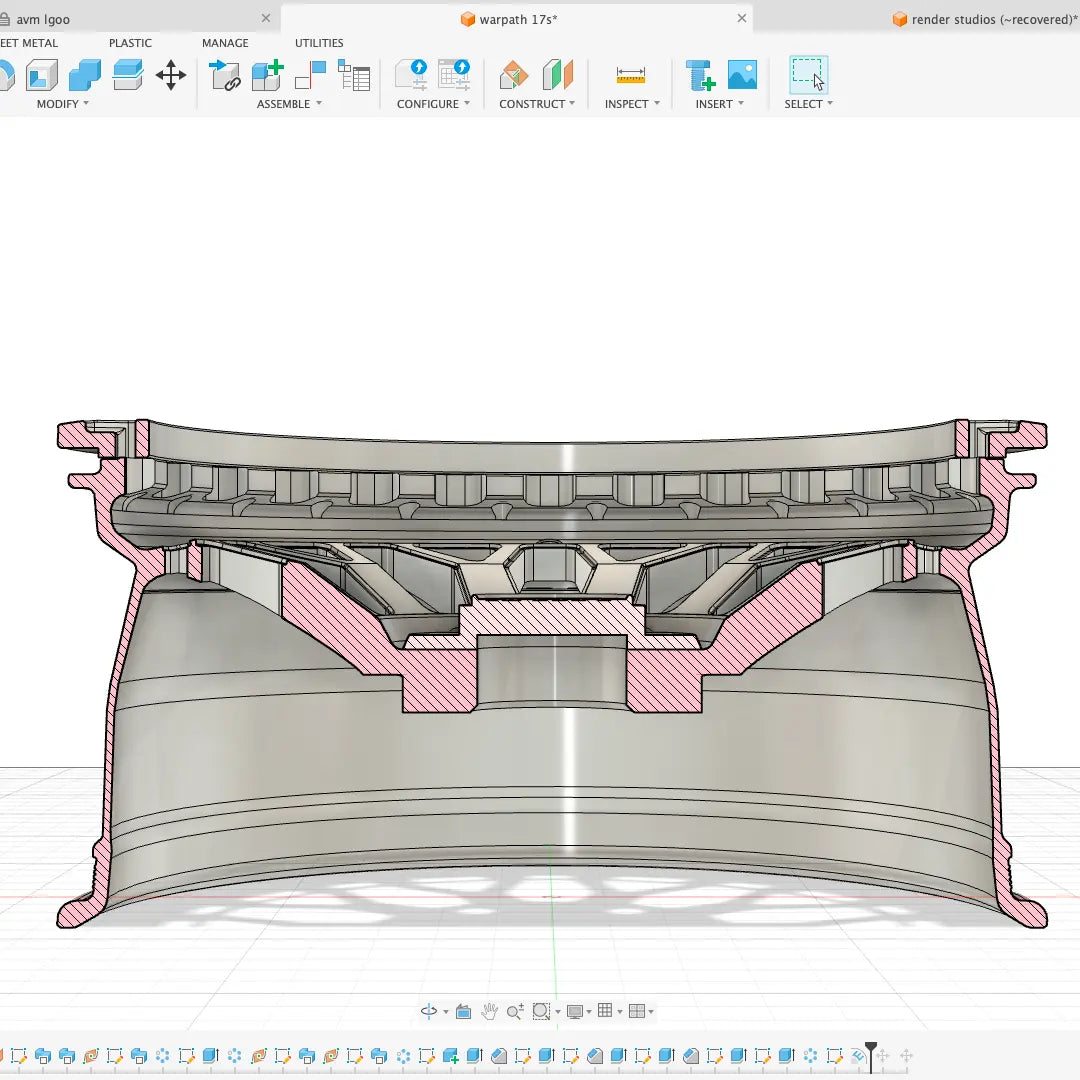Use the Fit to view tool
The image size is (1080, 1080).
541,1011
